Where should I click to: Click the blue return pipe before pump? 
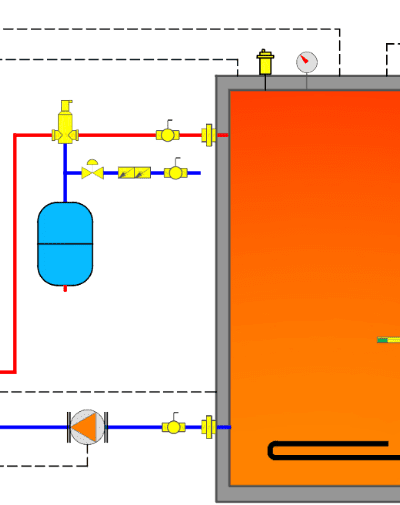click(33, 427)
